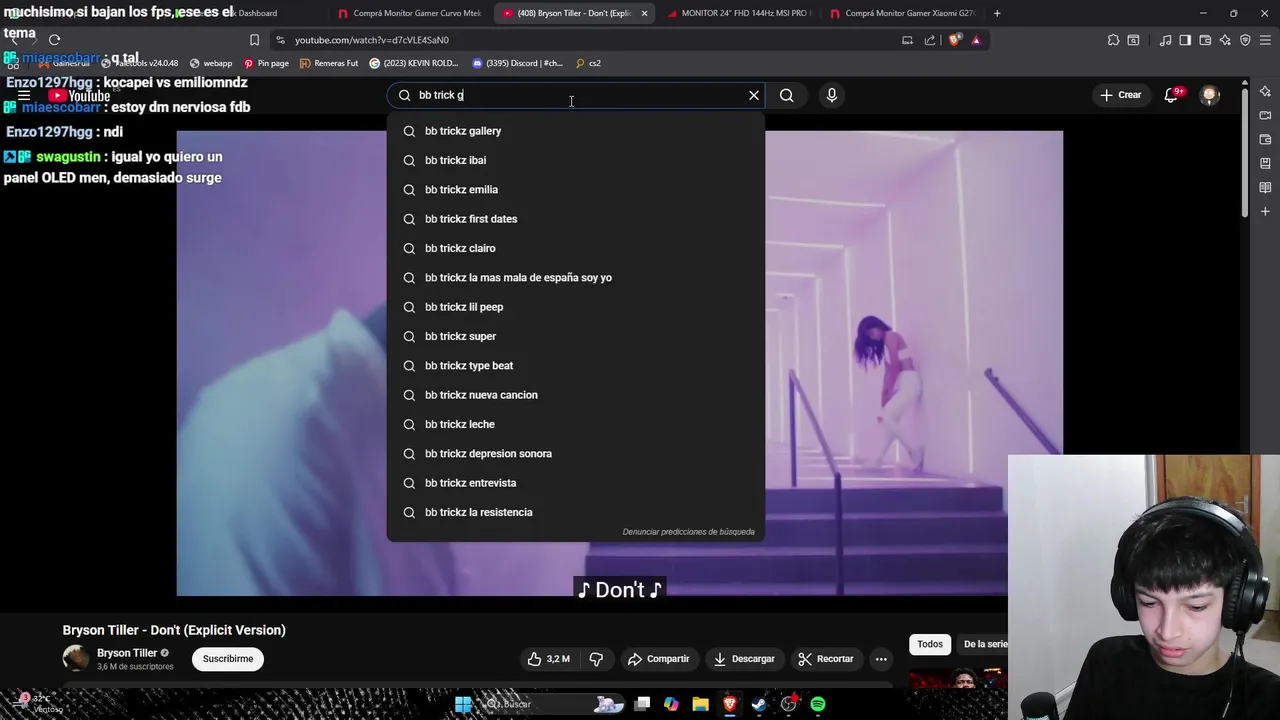Screen dimensions: 1280x720
Task: Clear the YouTube search box with X
Action: tap(754, 95)
